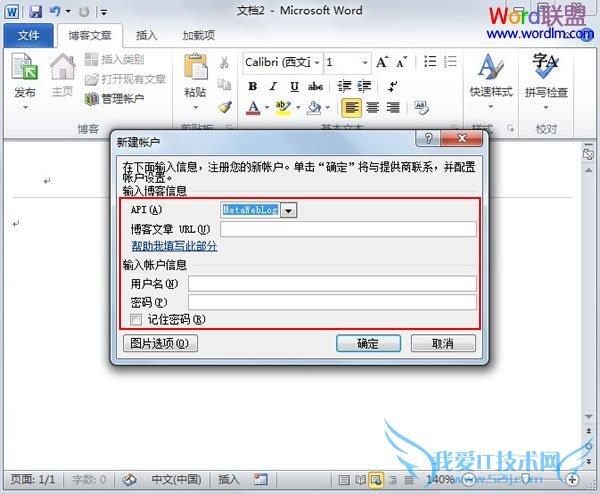600x494 pixels.
Task: Select the Format Painter brush
Action: point(225,107)
